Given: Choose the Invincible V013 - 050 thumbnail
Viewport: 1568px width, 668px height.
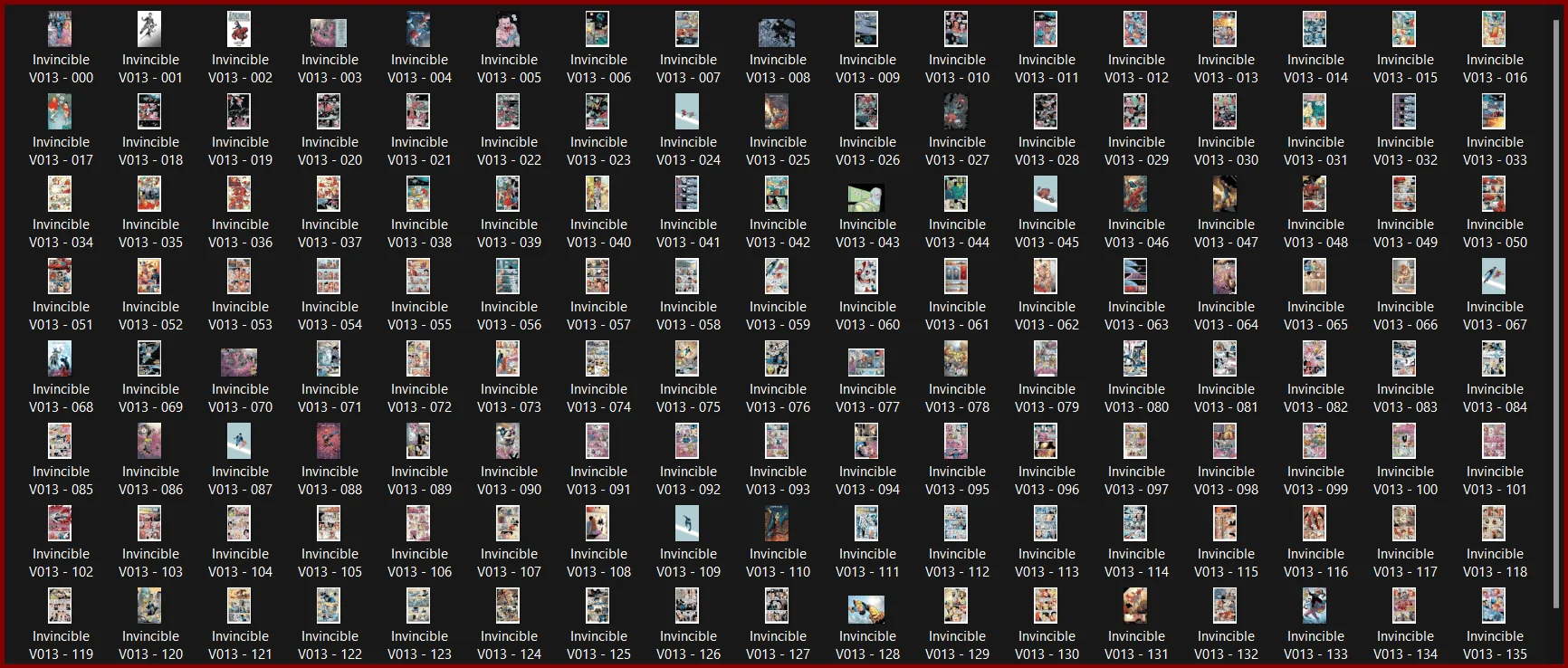Looking at the screenshot, I should point(1494,194).
